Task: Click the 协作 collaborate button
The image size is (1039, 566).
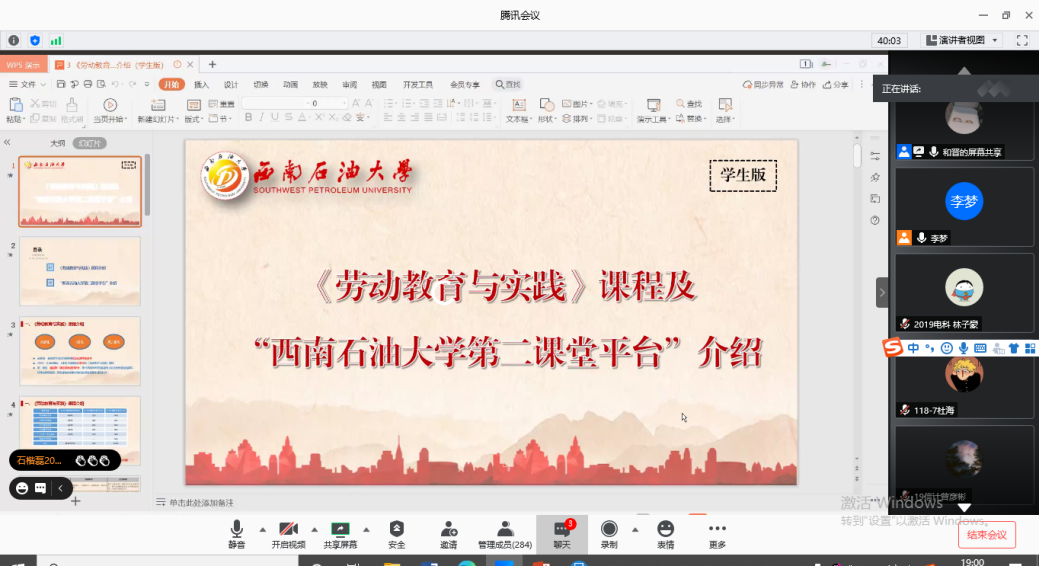Action: pyautogui.click(x=803, y=84)
